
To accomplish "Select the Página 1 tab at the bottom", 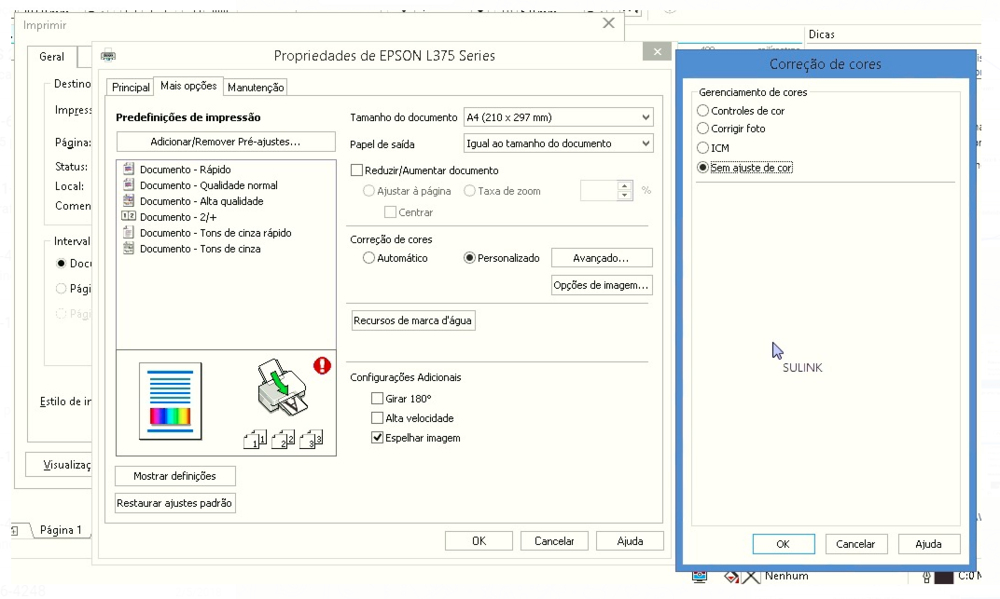I will tap(61, 530).
